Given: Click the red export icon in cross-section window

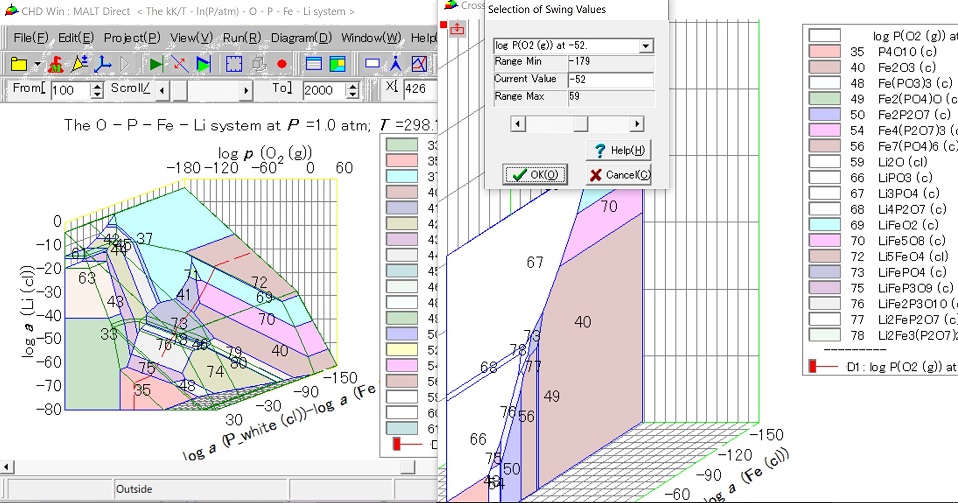Looking at the screenshot, I should [458, 28].
